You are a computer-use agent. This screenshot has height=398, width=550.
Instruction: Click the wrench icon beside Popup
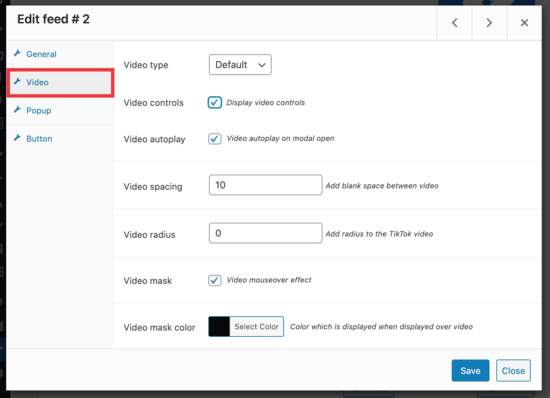(17, 109)
